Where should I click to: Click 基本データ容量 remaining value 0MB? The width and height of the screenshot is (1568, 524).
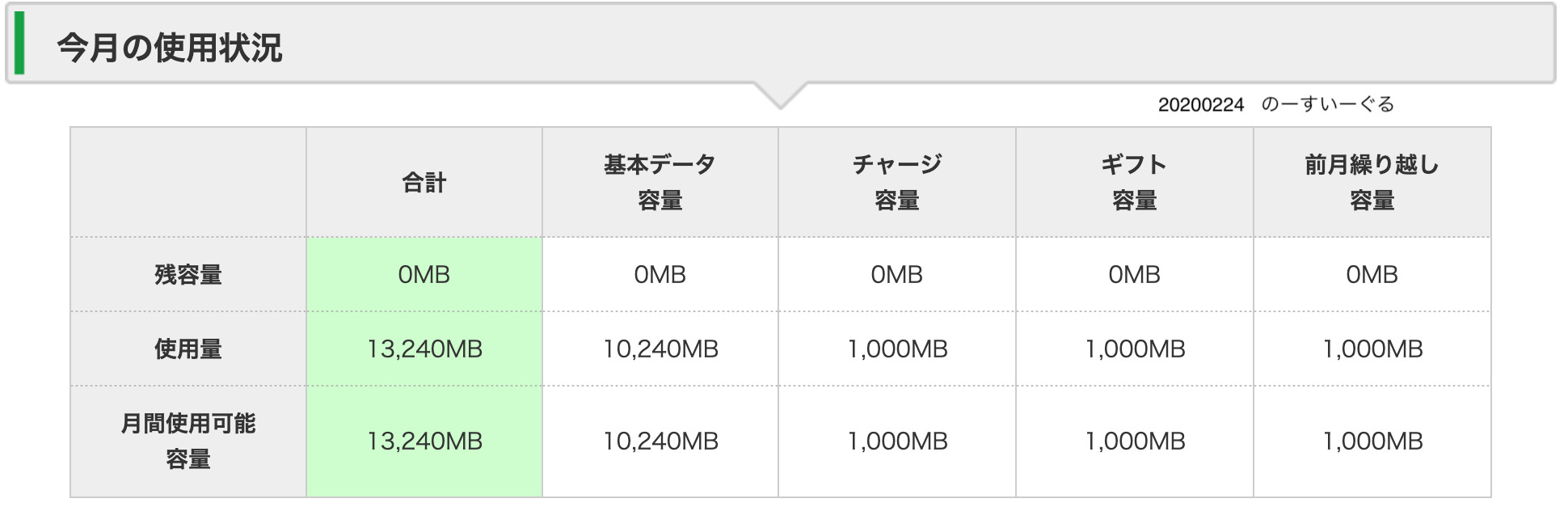click(660, 275)
